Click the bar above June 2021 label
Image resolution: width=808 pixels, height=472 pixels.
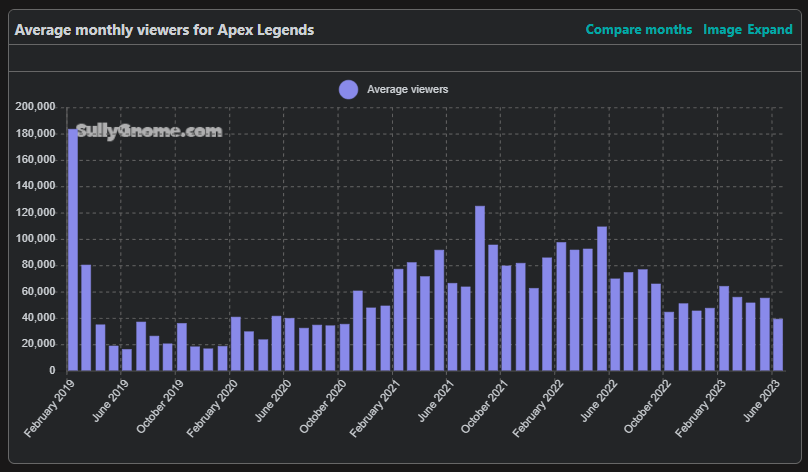(x=452, y=327)
